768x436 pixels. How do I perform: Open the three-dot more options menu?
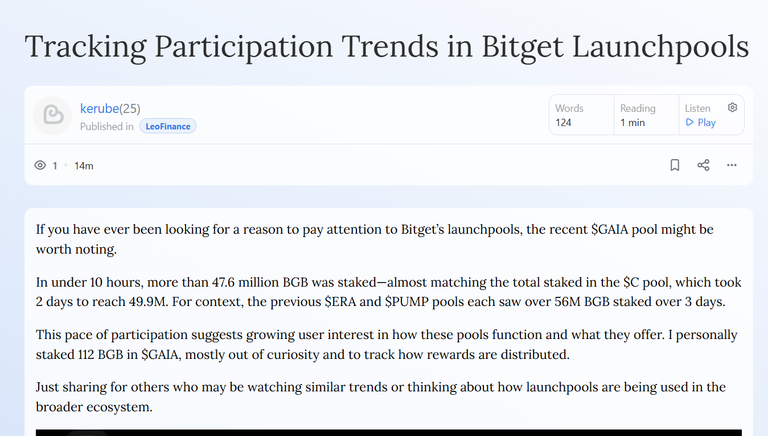[732, 165]
